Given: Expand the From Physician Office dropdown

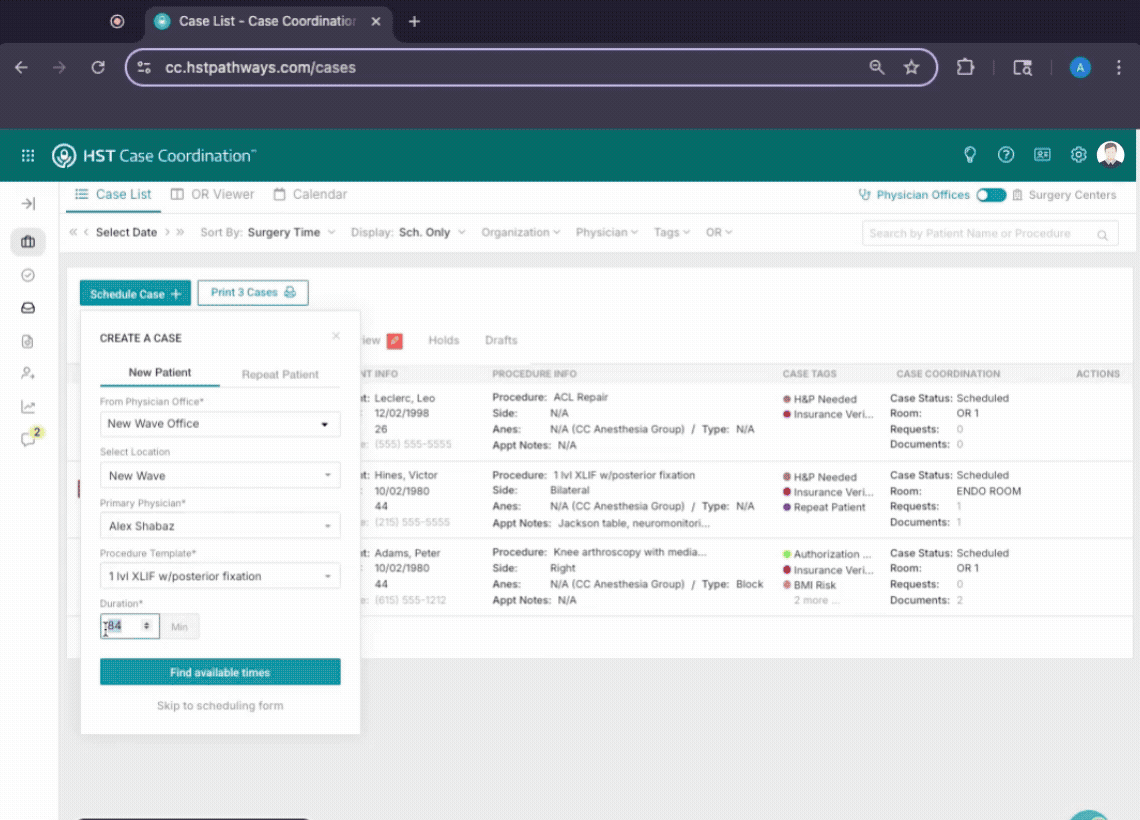Looking at the screenshot, I should [220, 424].
